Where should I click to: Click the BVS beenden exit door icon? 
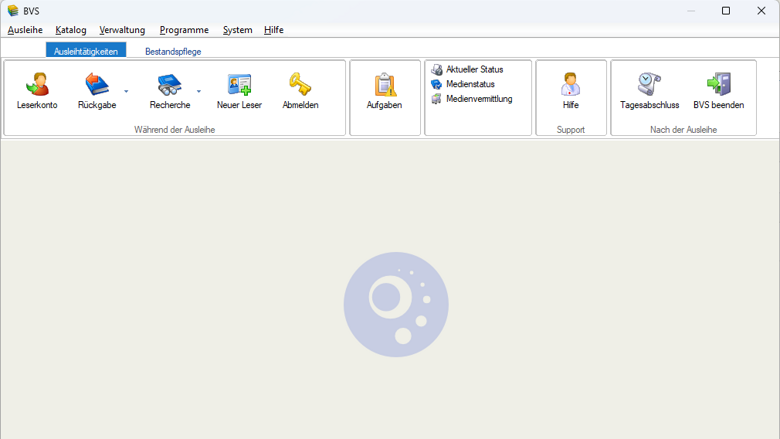719,84
